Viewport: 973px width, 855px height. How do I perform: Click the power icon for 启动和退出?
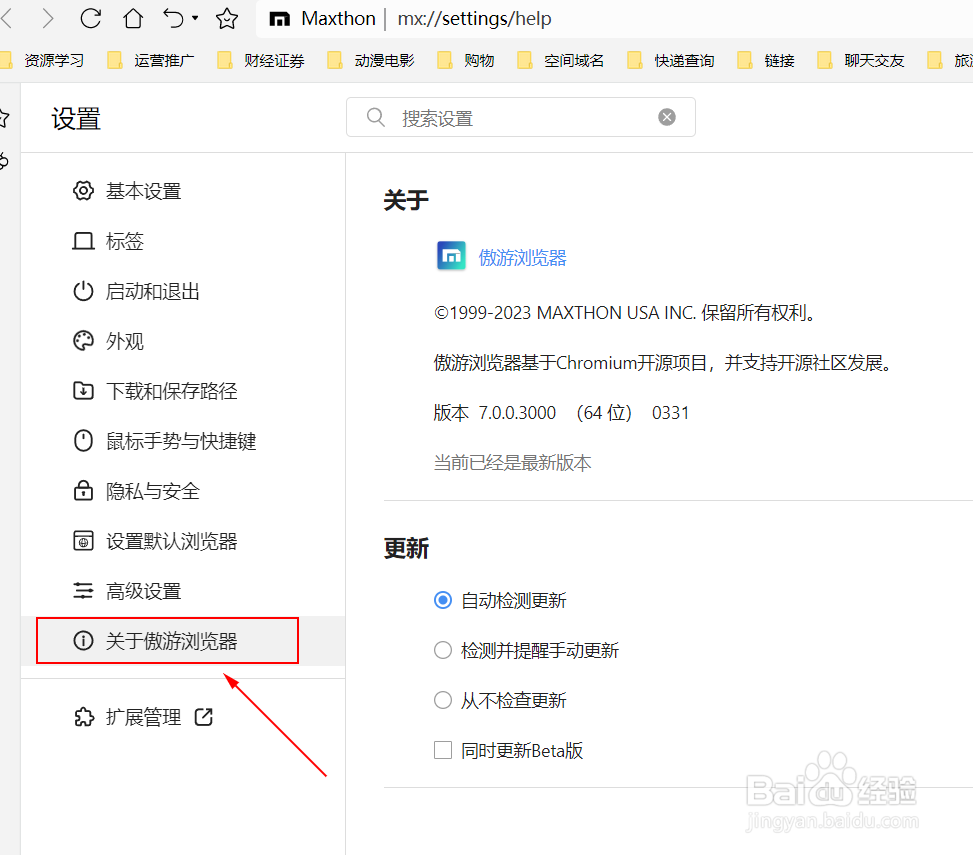(x=83, y=291)
